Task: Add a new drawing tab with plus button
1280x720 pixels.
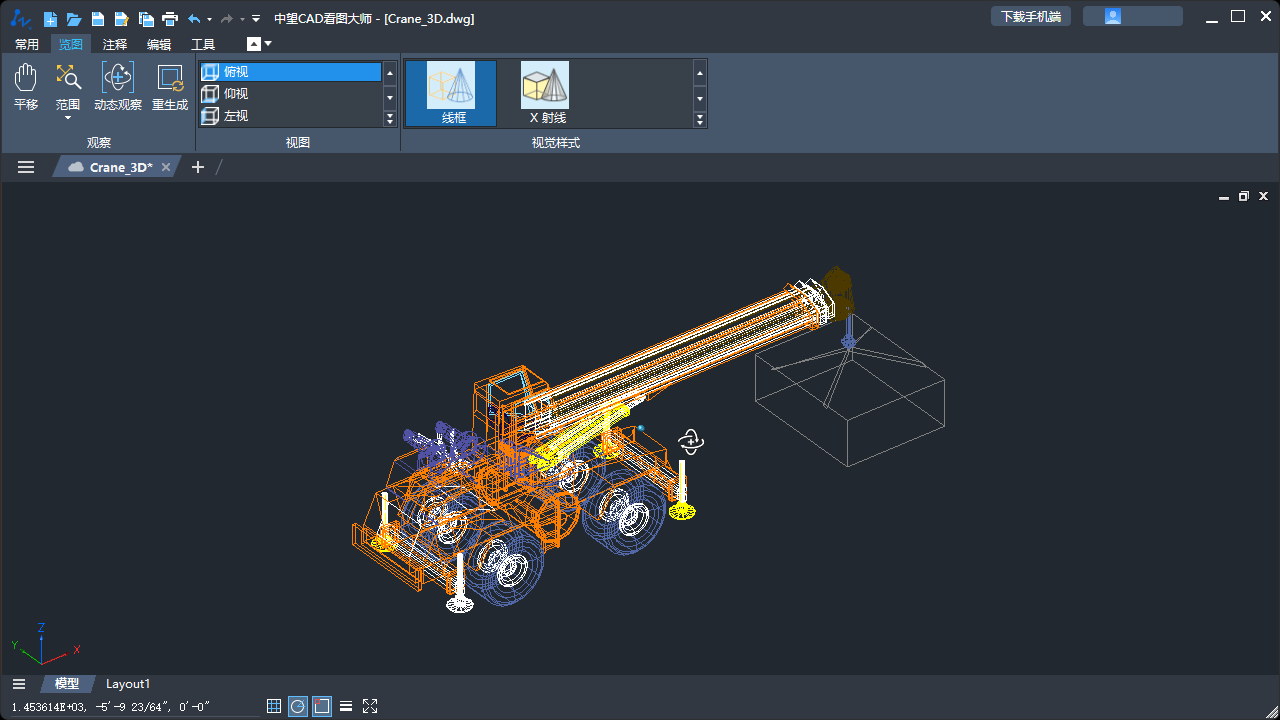Action: [x=198, y=167]
